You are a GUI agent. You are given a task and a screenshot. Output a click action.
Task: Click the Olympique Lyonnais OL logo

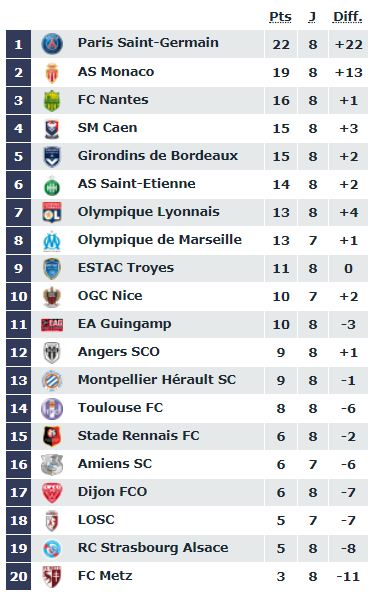coord(52,212)
